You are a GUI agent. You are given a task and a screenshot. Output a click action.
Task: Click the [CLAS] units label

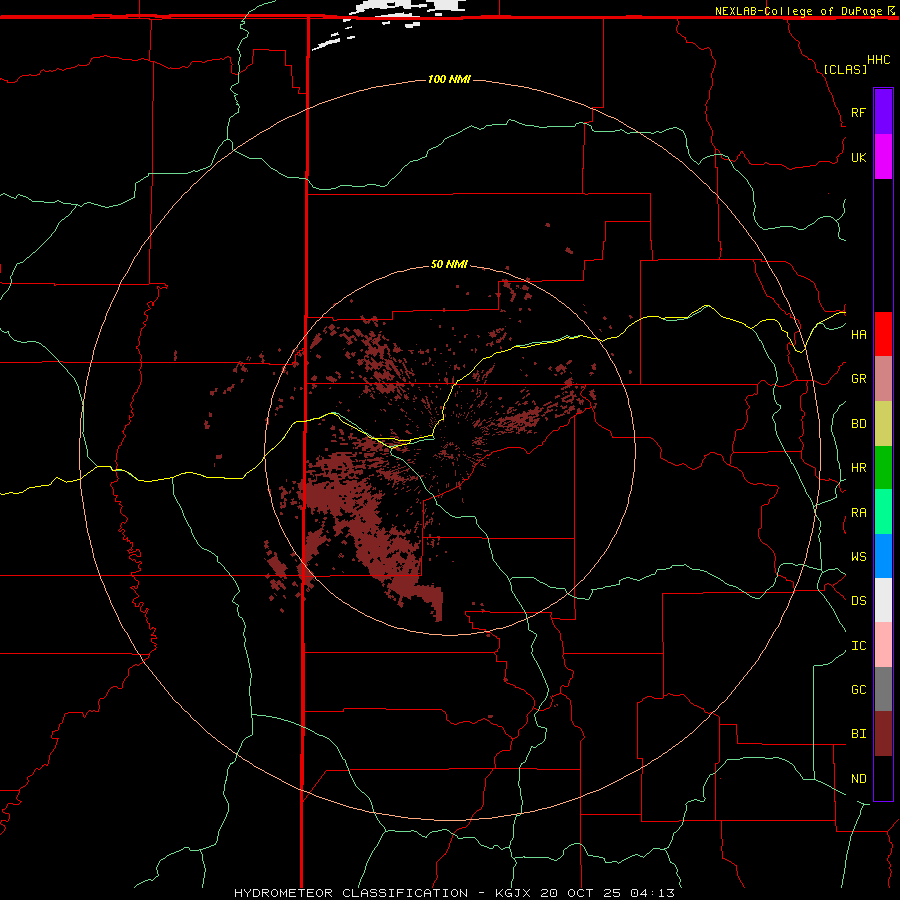845,69
